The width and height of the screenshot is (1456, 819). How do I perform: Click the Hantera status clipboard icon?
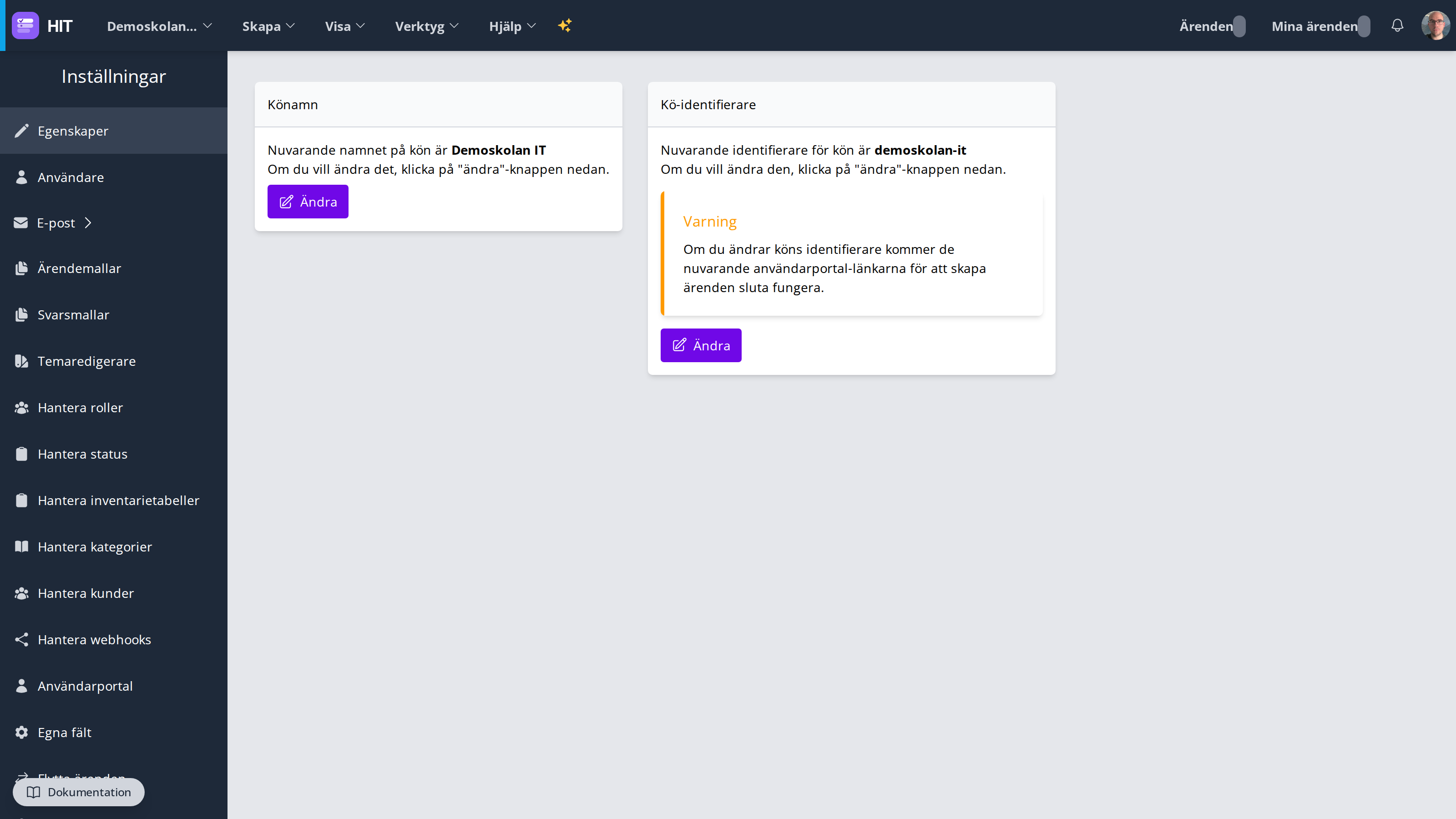pos(21,454)
